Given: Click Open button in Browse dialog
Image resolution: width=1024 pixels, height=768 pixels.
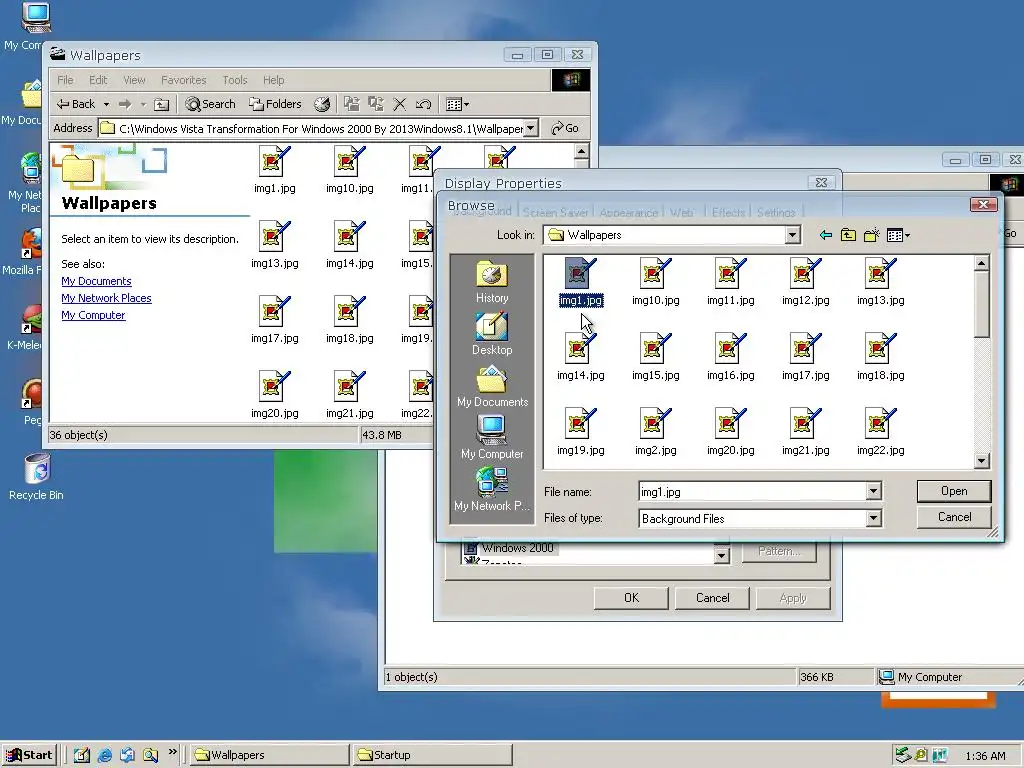Looking at the screenshot, I should point(954,491).
